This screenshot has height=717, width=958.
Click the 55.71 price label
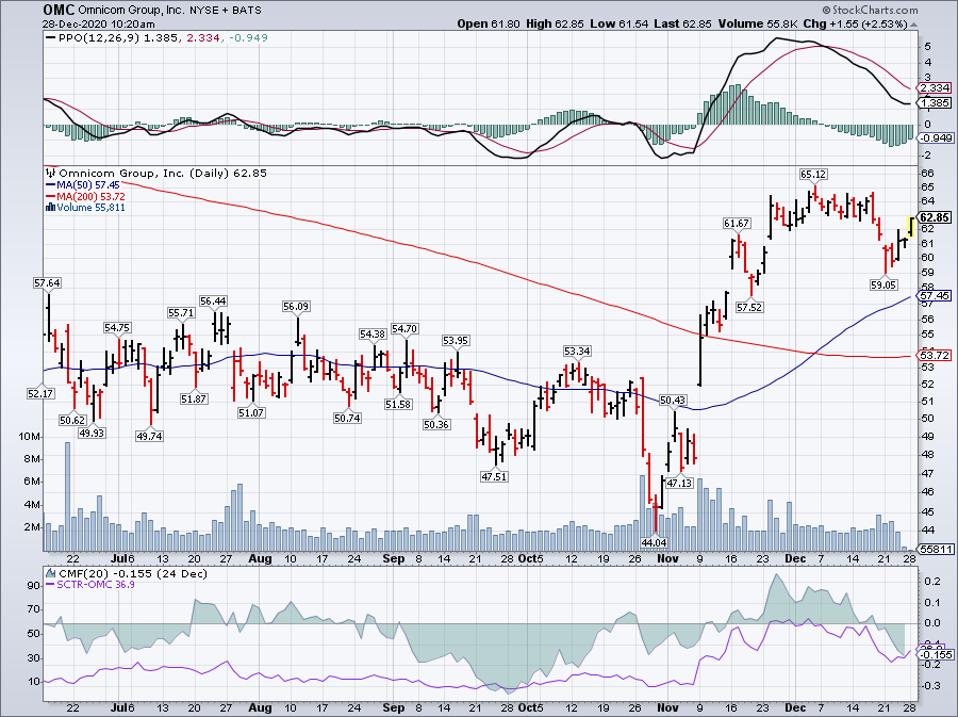pyautogui.click(x=181, y=313)
